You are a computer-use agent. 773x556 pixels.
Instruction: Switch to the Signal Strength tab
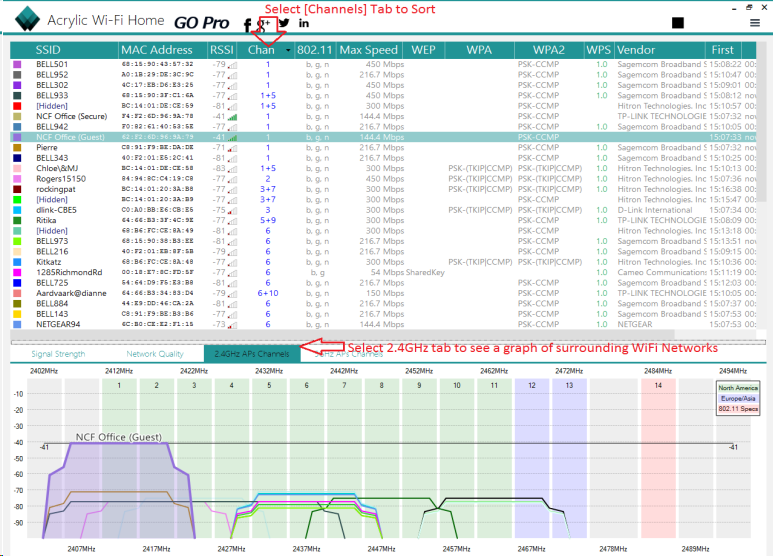tap(58, 354)
